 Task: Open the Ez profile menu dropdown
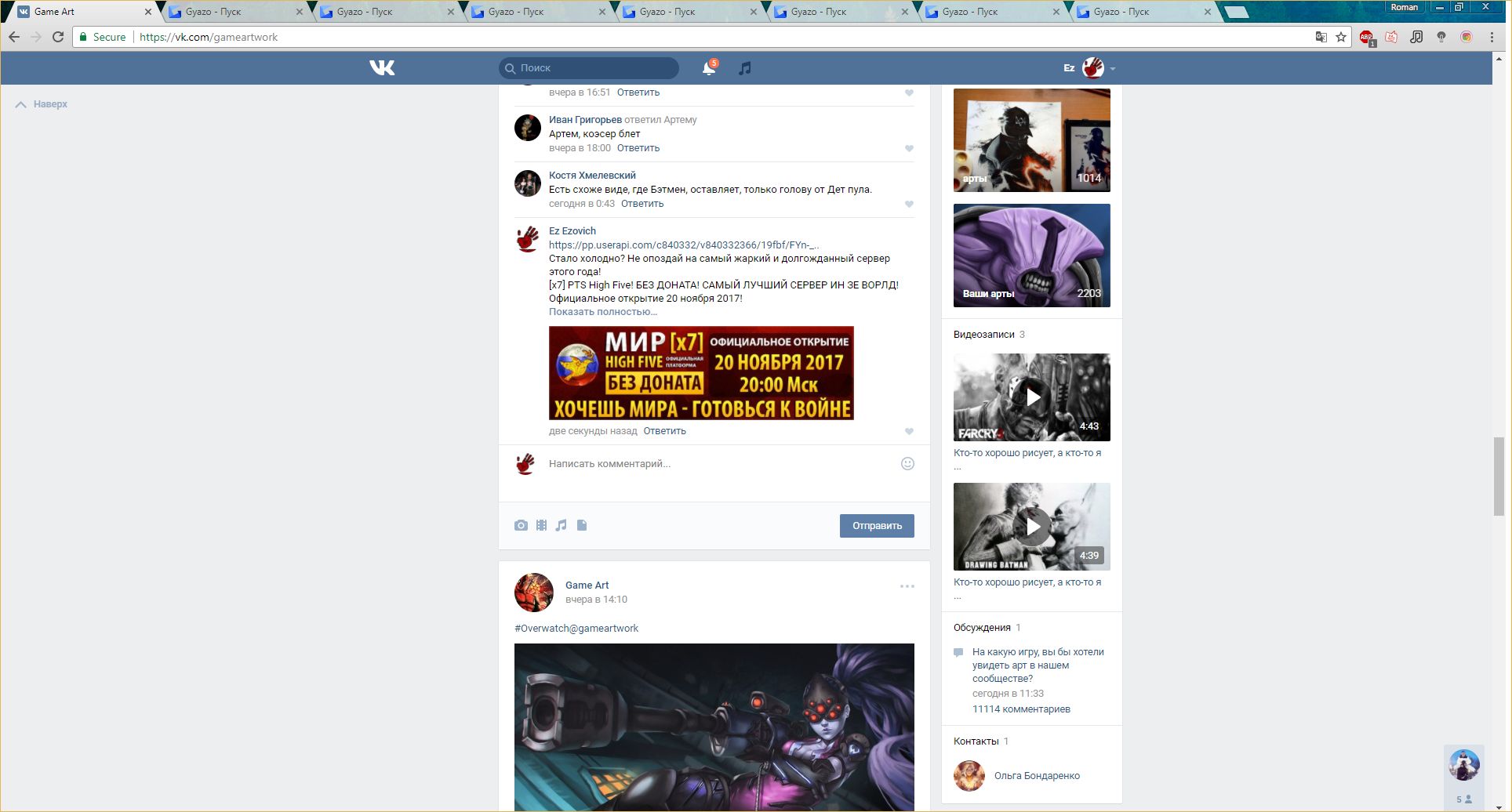1089,68
